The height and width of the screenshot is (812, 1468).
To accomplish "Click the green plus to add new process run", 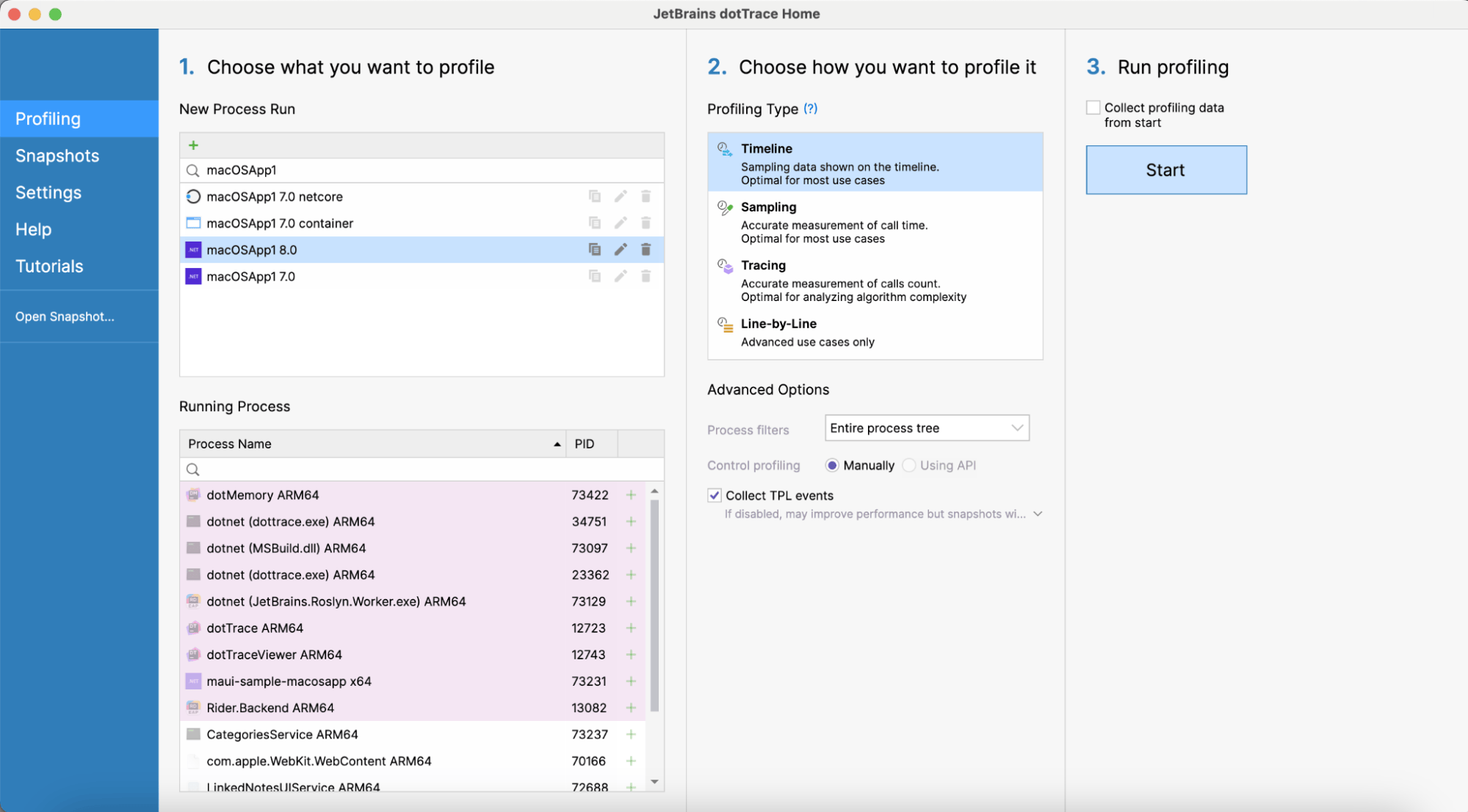I will click(193, 145).
